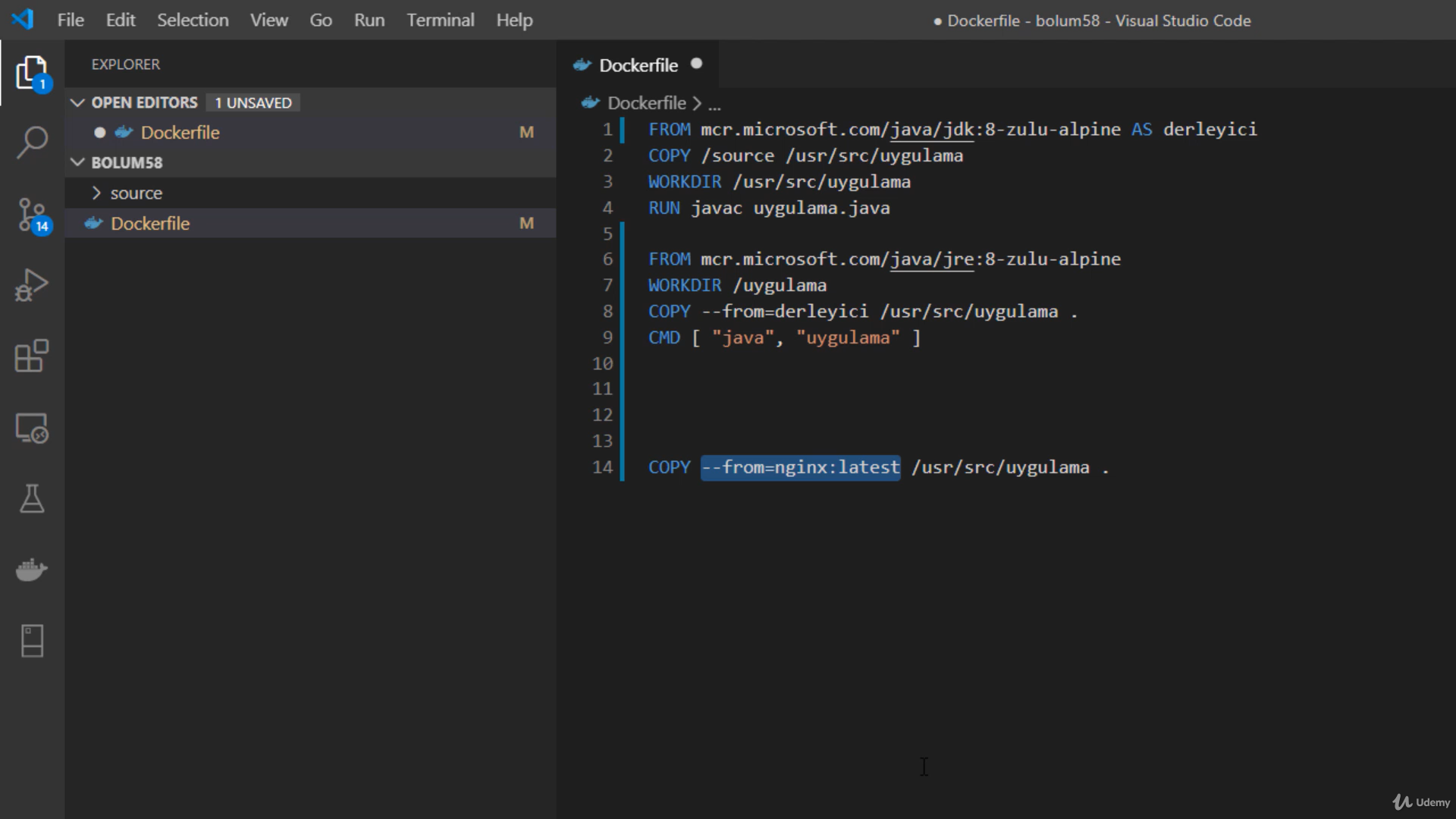This screenshot has width=1456, height=819.
Task: Click the 1 UNSAVED badge in Open Editors
Action: click(x=253, y=102)
